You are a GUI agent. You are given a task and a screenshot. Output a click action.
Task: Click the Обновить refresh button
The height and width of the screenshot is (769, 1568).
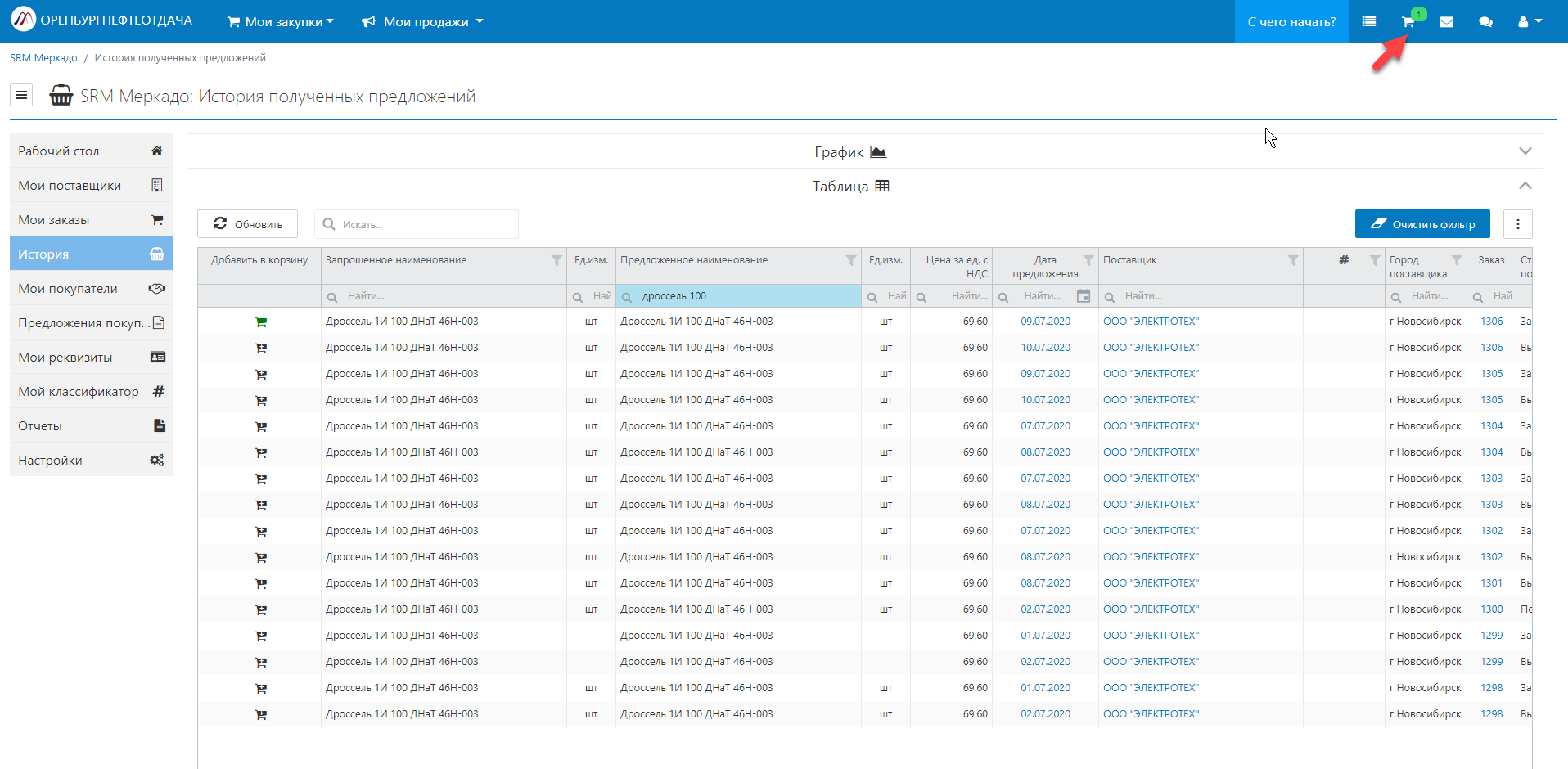click(x=247, y=224)
